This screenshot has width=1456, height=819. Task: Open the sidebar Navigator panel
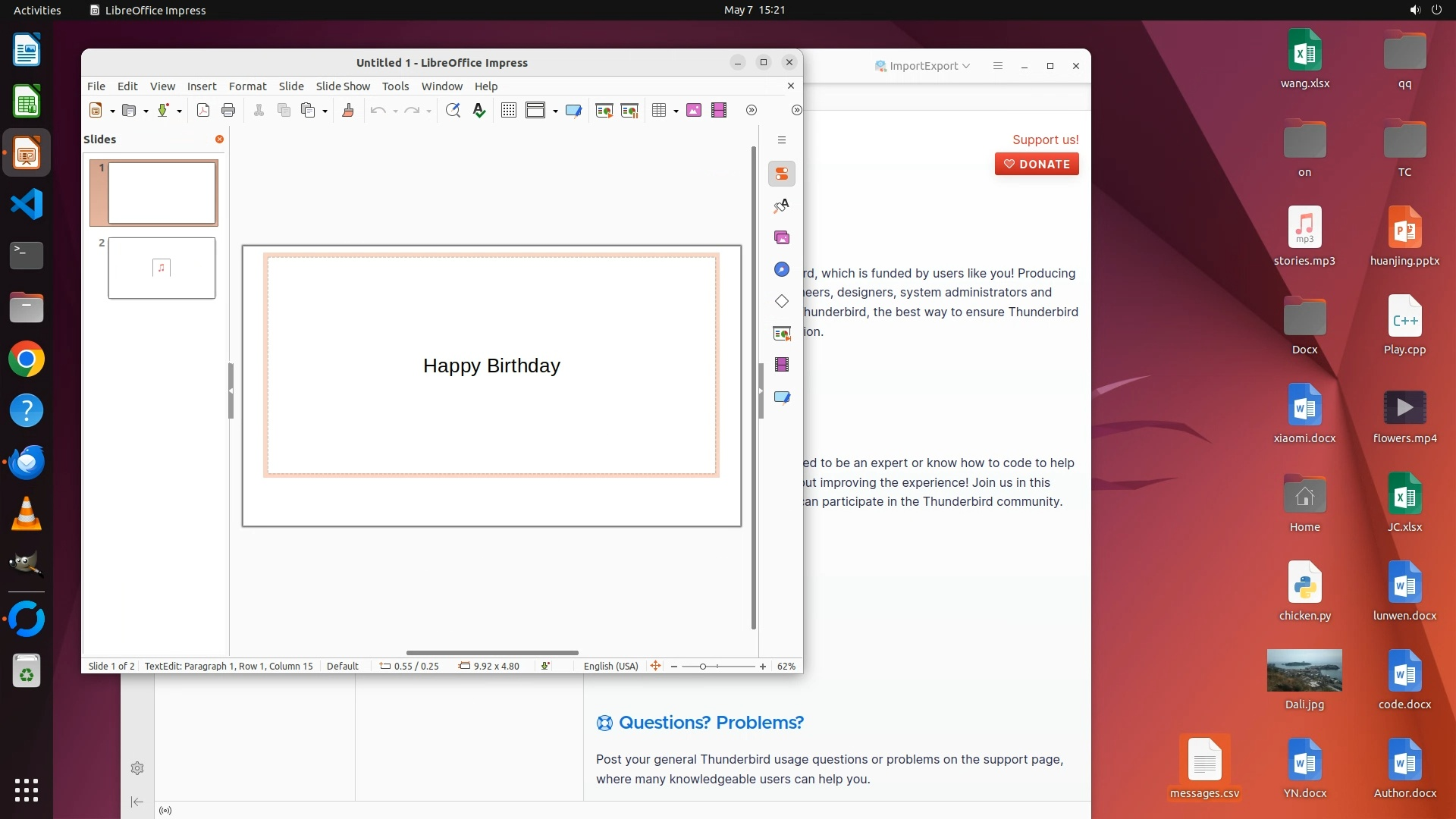(782, 270)
